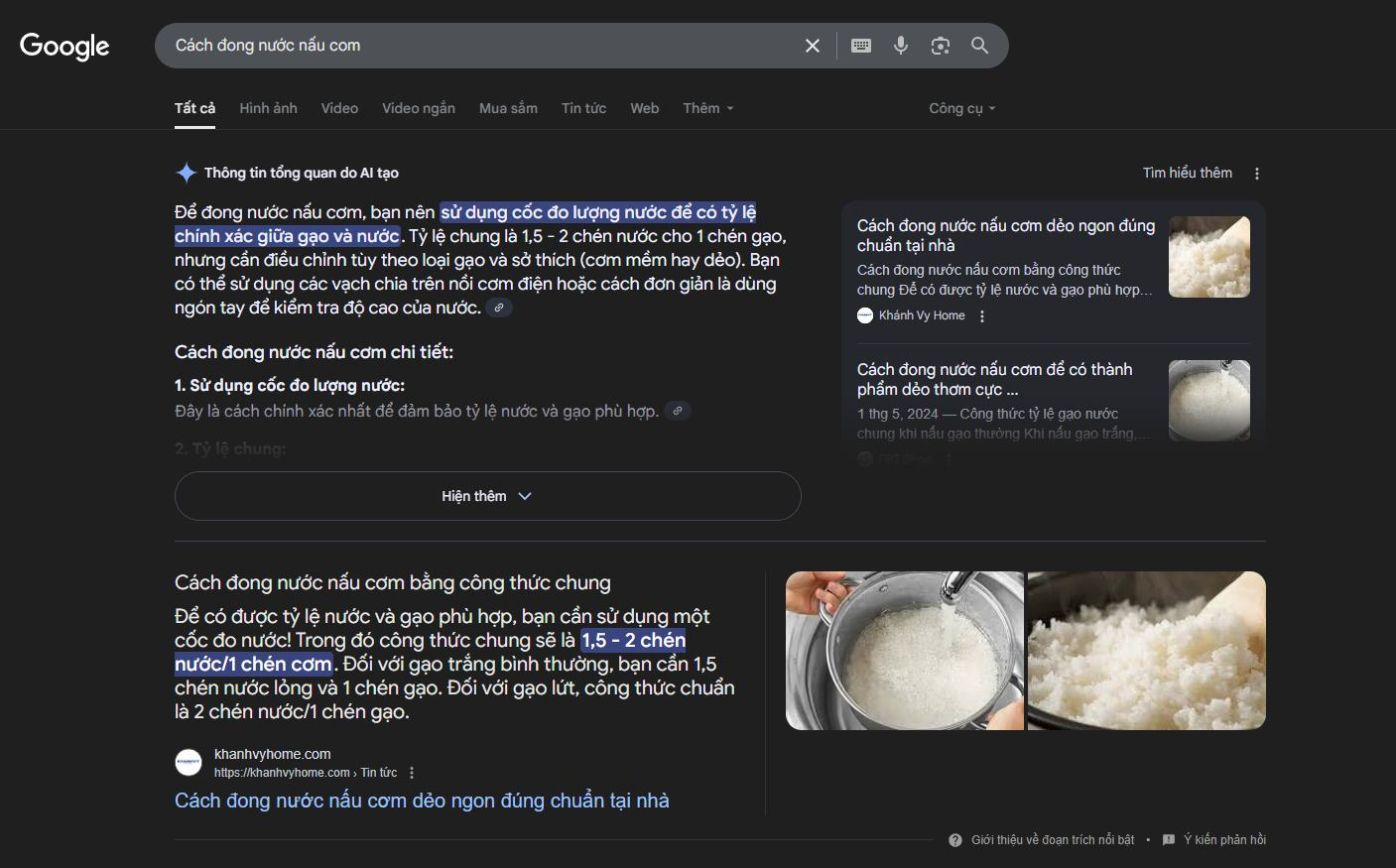Open 'Cách đong nước nấu cơm dẻo ngon đúng chuẩn' card

tap(1006, 236)
